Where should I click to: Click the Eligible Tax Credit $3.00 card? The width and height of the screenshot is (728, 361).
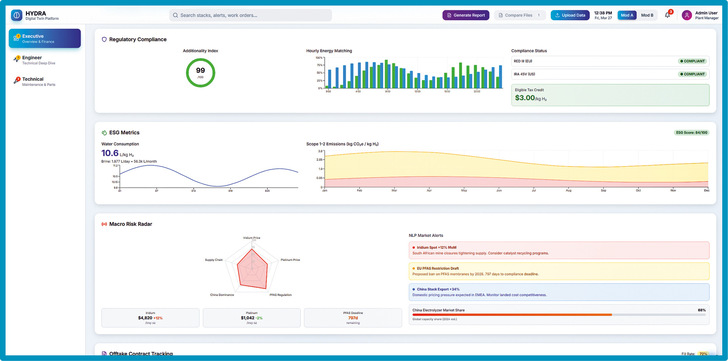(x=610, y=95)
